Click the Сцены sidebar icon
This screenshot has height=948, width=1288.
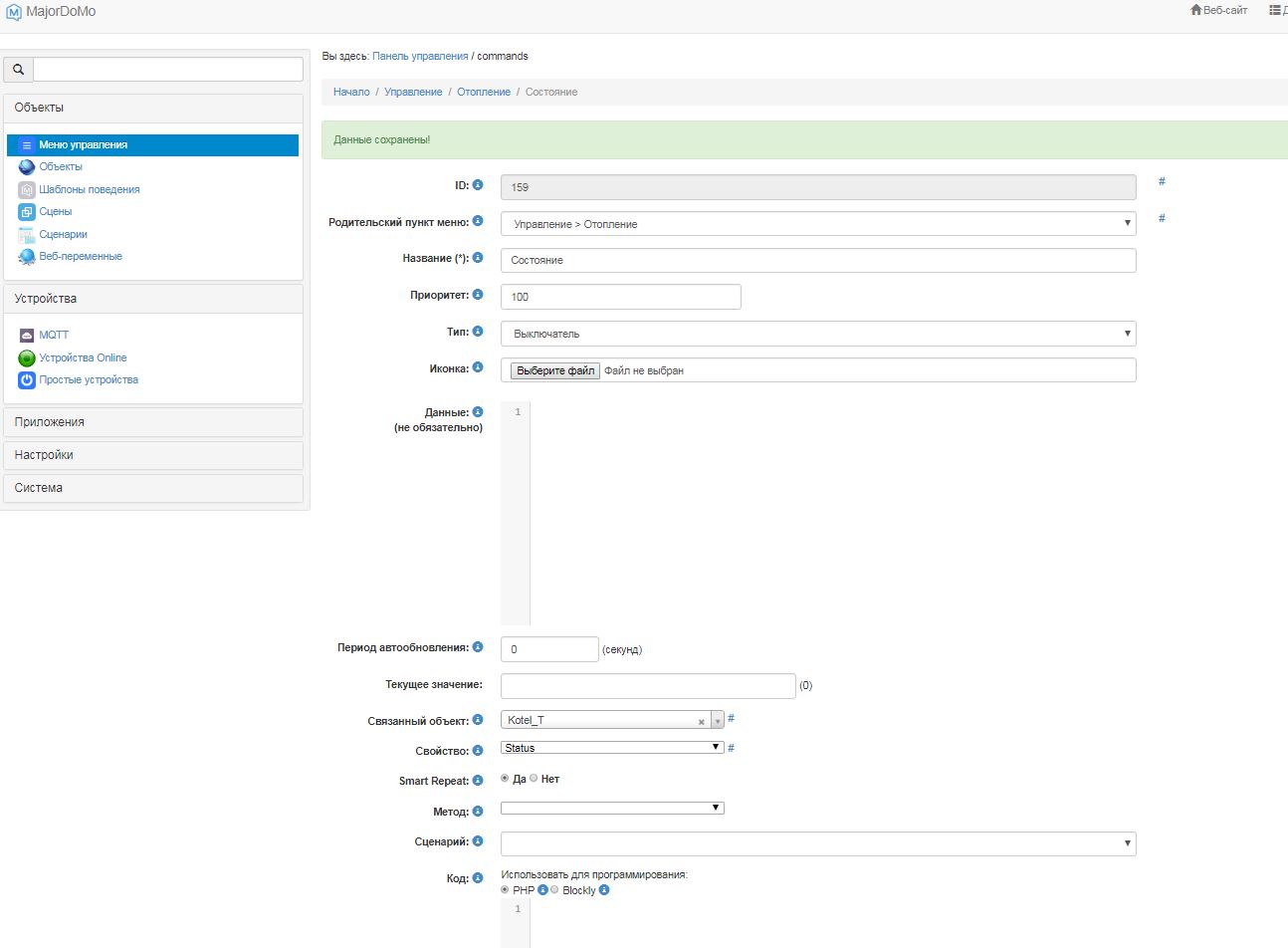pyautogui.click(x=27, y=212)
